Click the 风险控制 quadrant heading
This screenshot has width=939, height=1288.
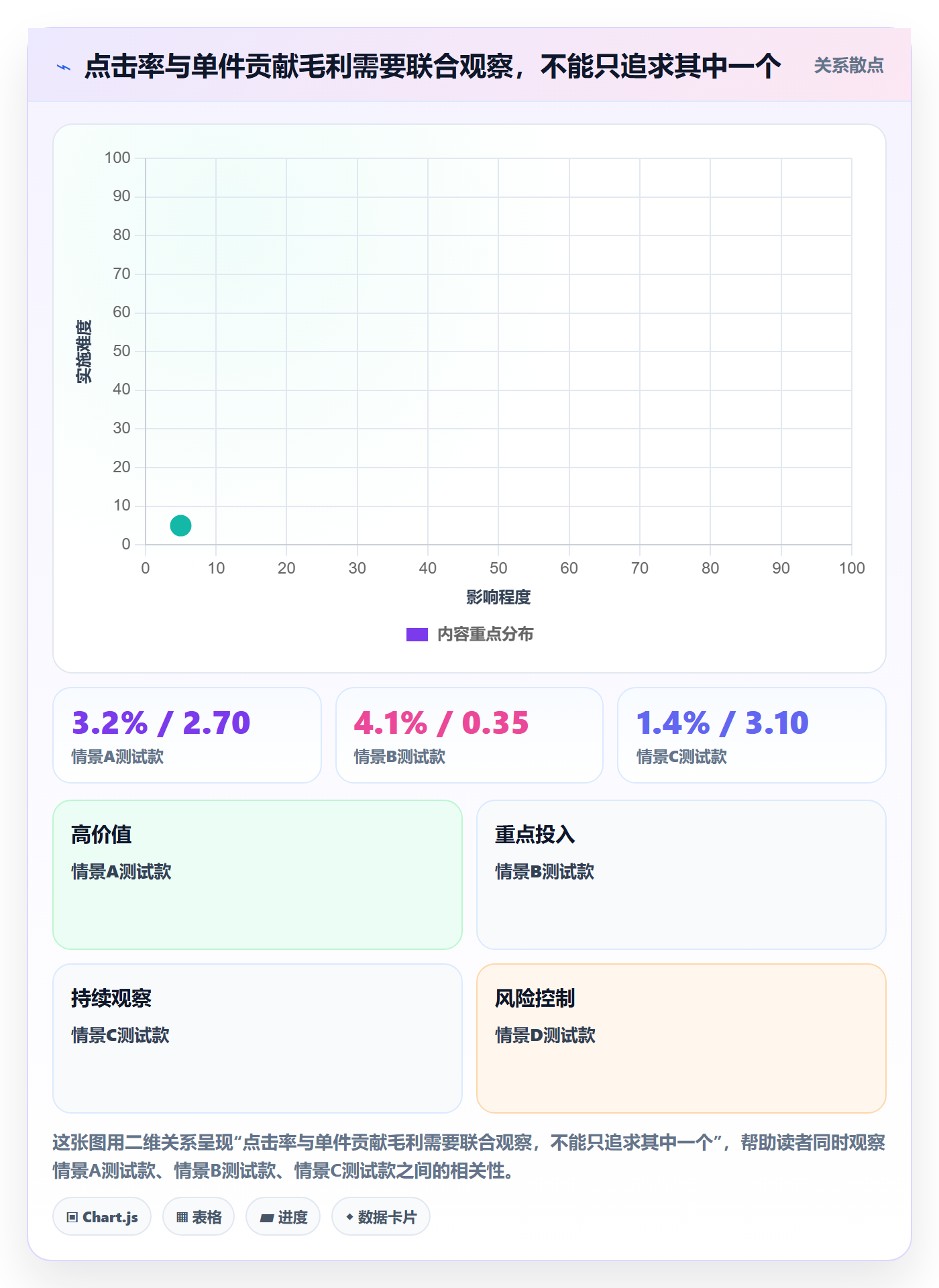tap(535, 998)
